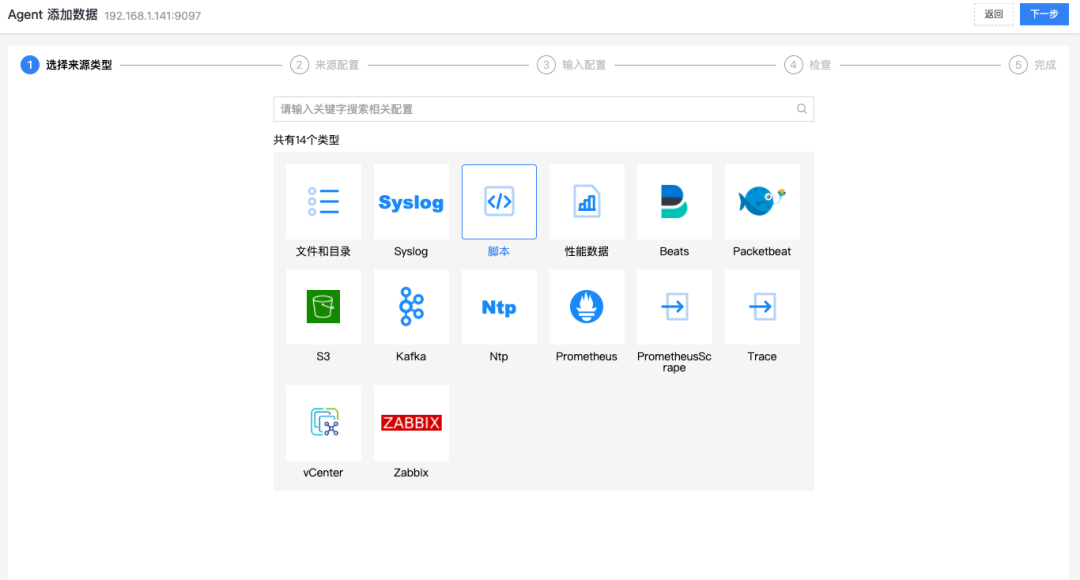1080x580 pixels.
Task: Click the 共有14个类型 count text
Action: pos(307,140)
